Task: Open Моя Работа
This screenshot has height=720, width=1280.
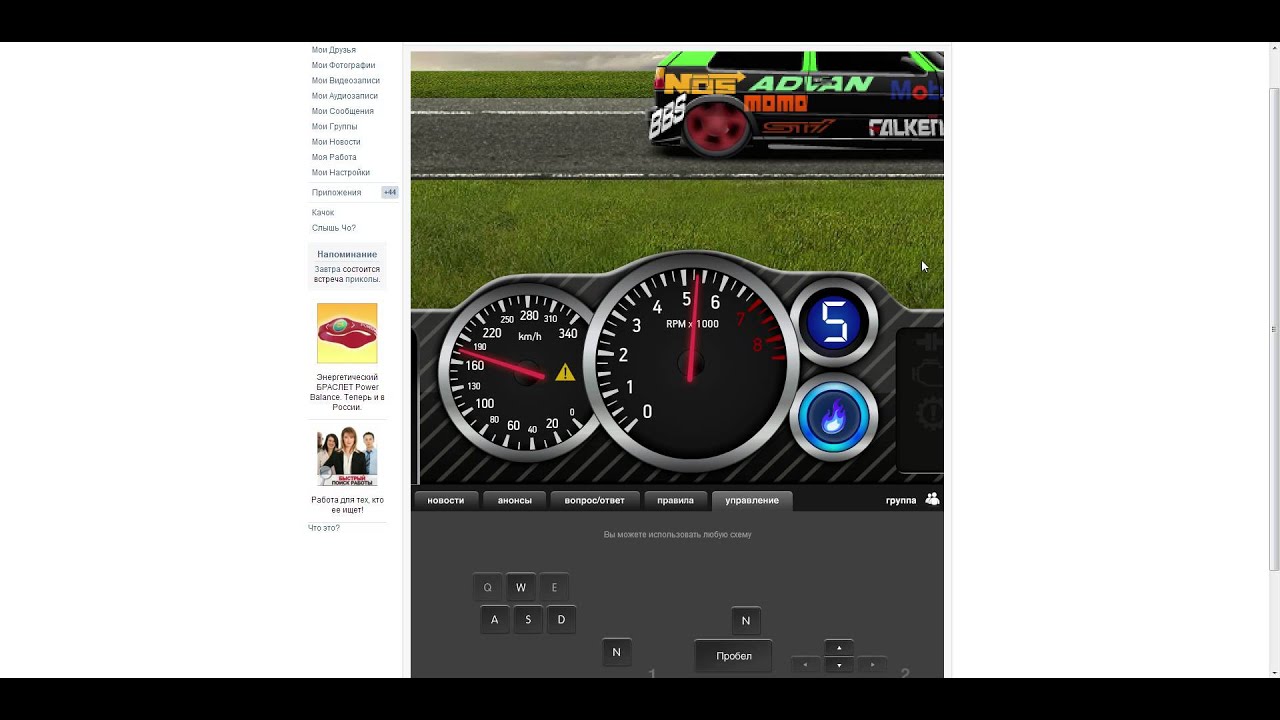Action: pyautogui.click(x=334, y=157)
